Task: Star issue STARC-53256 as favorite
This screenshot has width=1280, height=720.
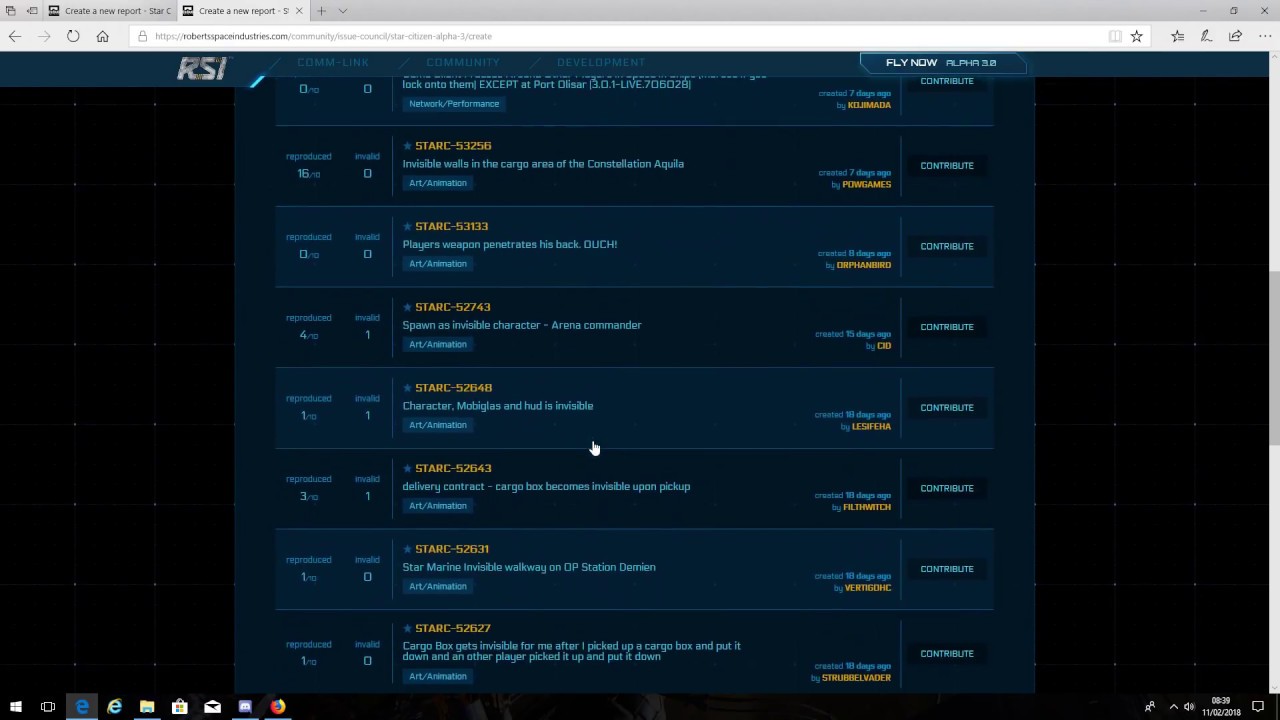Action: [407, 146]
